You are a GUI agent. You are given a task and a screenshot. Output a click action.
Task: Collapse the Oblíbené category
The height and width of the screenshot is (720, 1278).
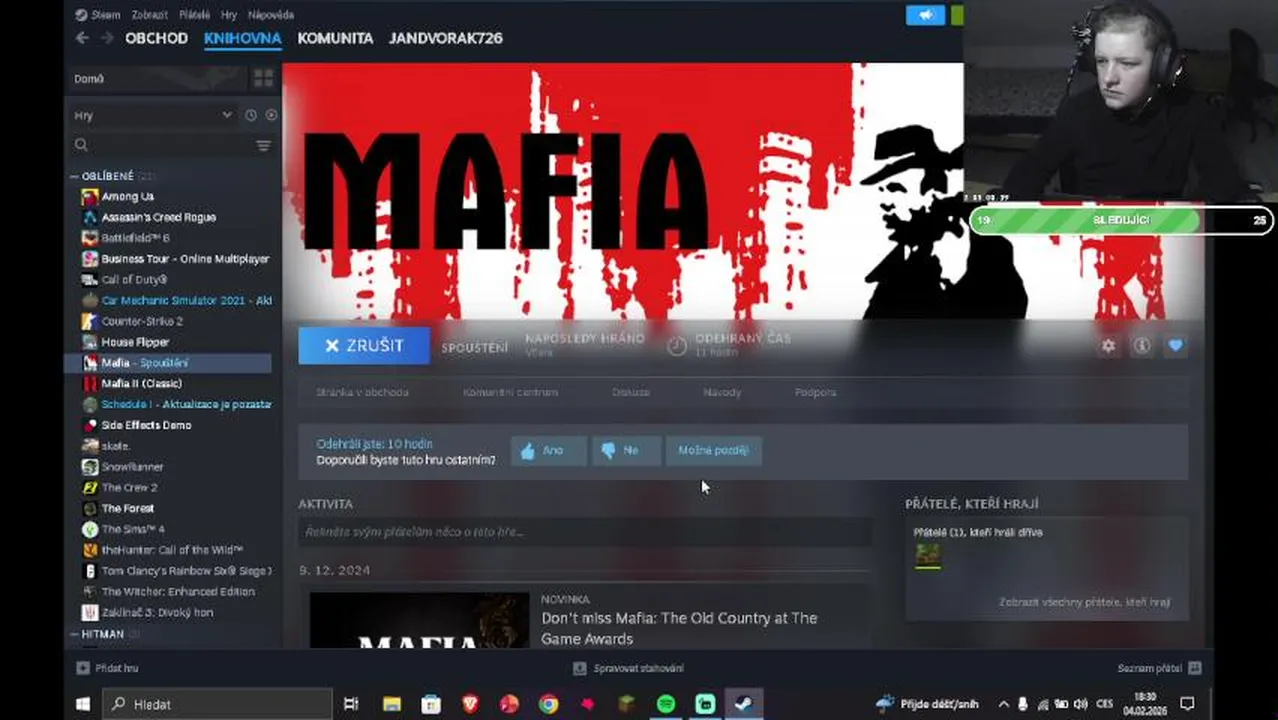pos(74,176)
